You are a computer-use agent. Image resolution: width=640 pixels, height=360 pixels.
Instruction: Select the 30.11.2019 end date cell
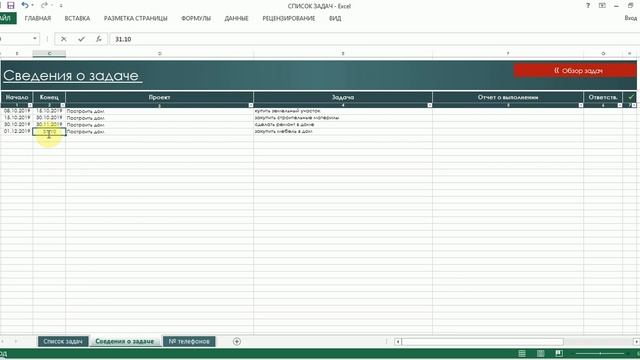tap(49, 124)
